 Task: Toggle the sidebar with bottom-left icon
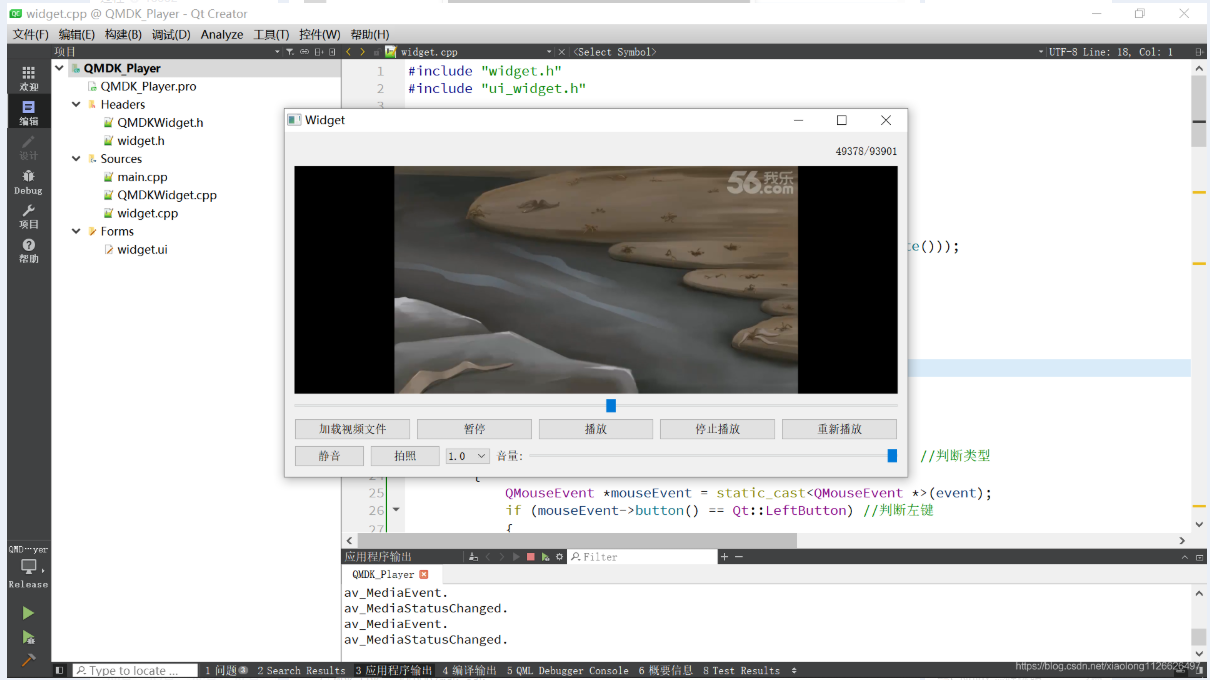coord(60,670)
